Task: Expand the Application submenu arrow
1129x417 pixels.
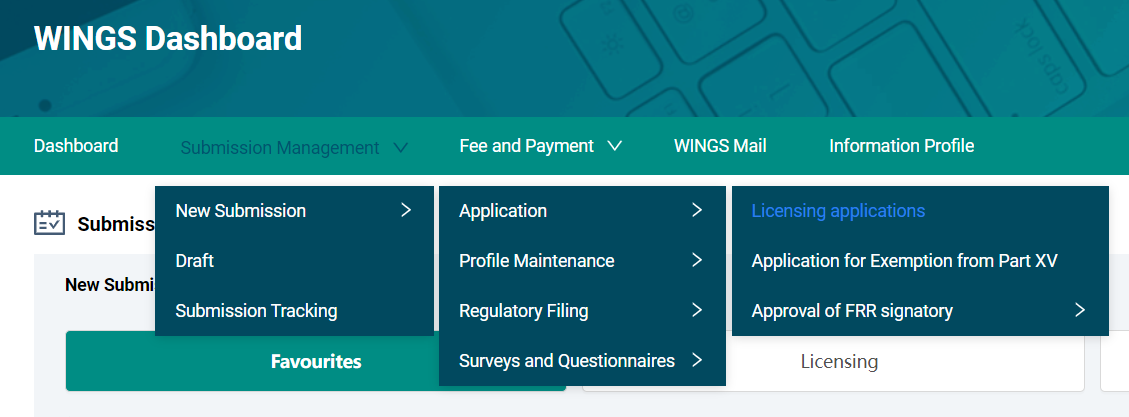Action: [697, 210]
